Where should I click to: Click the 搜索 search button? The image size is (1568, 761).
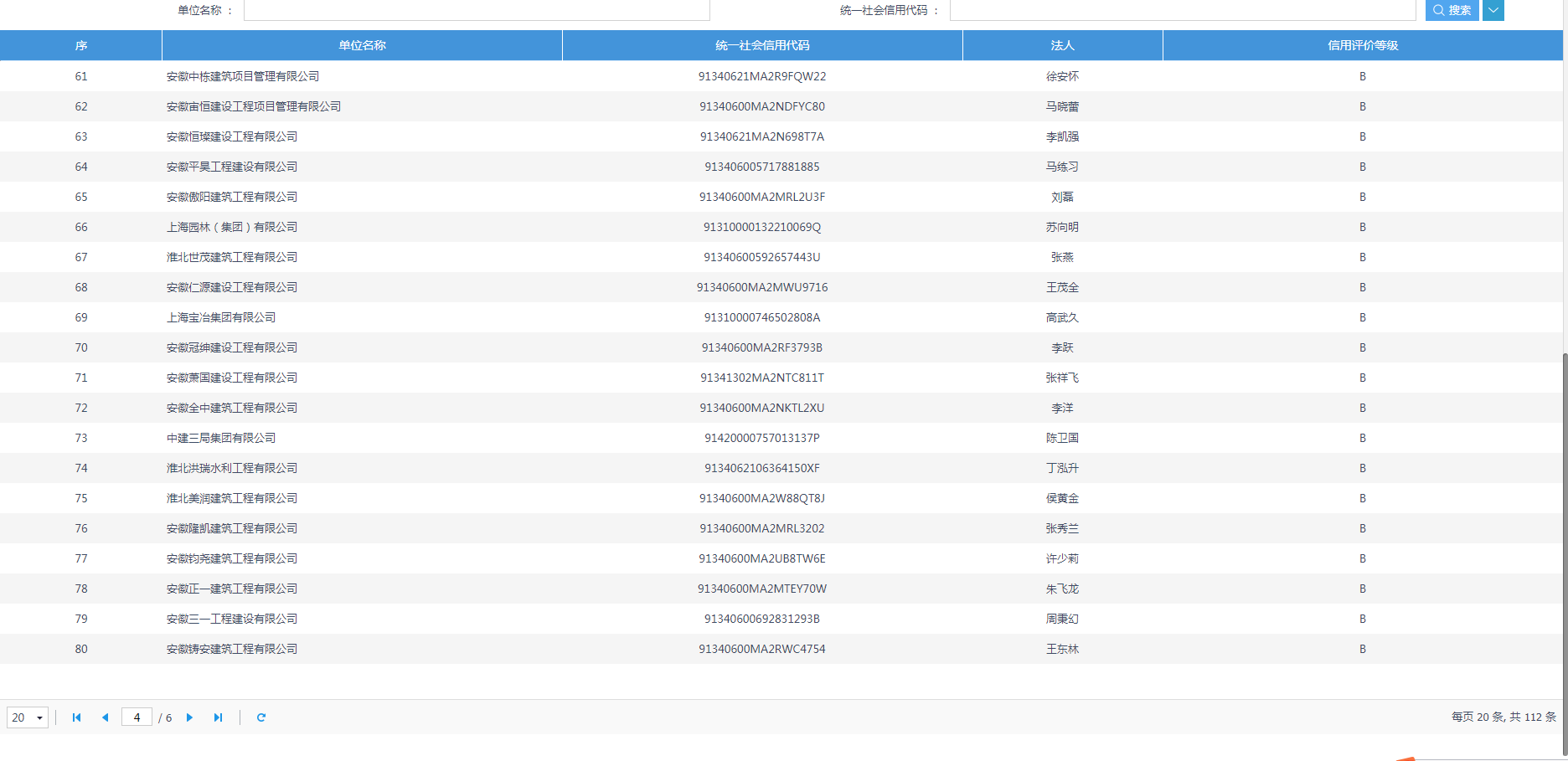pyautogui.click(x=1452, y=10)
